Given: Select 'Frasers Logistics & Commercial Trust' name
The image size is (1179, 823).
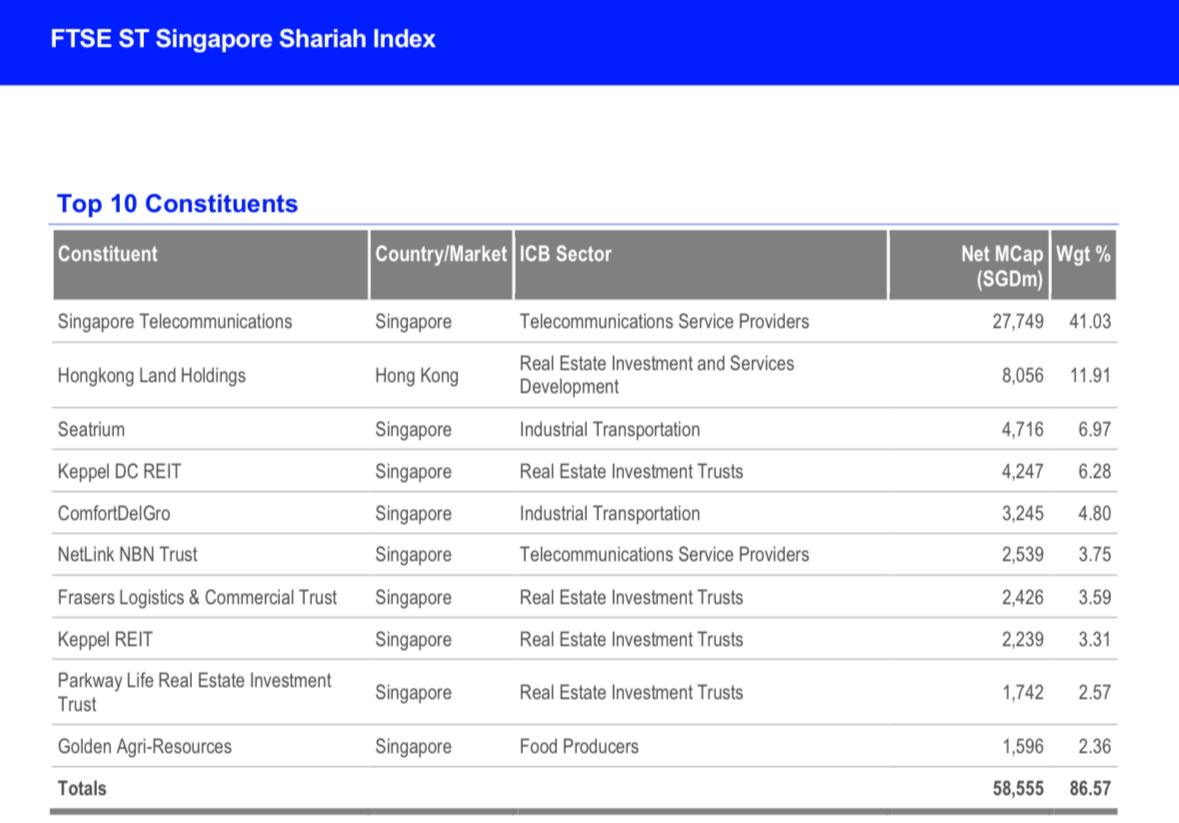Looking at the screenshot, I should 197,598.
